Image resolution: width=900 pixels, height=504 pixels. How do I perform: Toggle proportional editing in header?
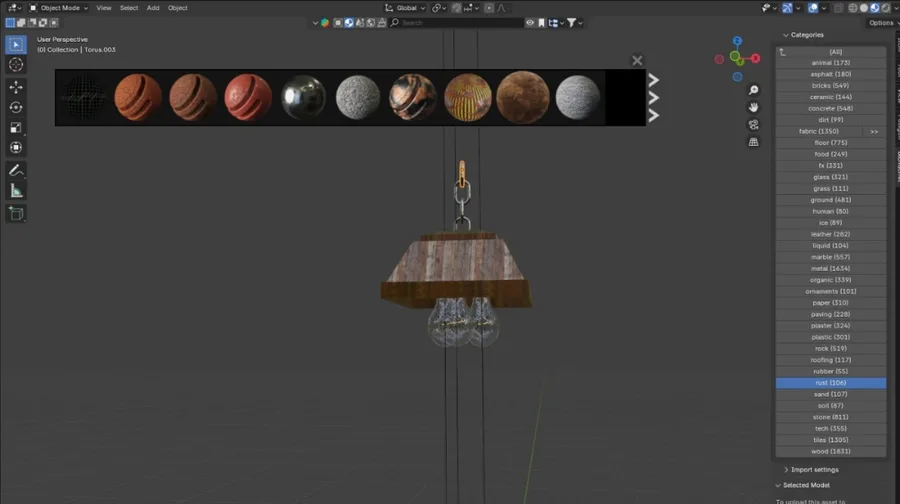(489, 8)
